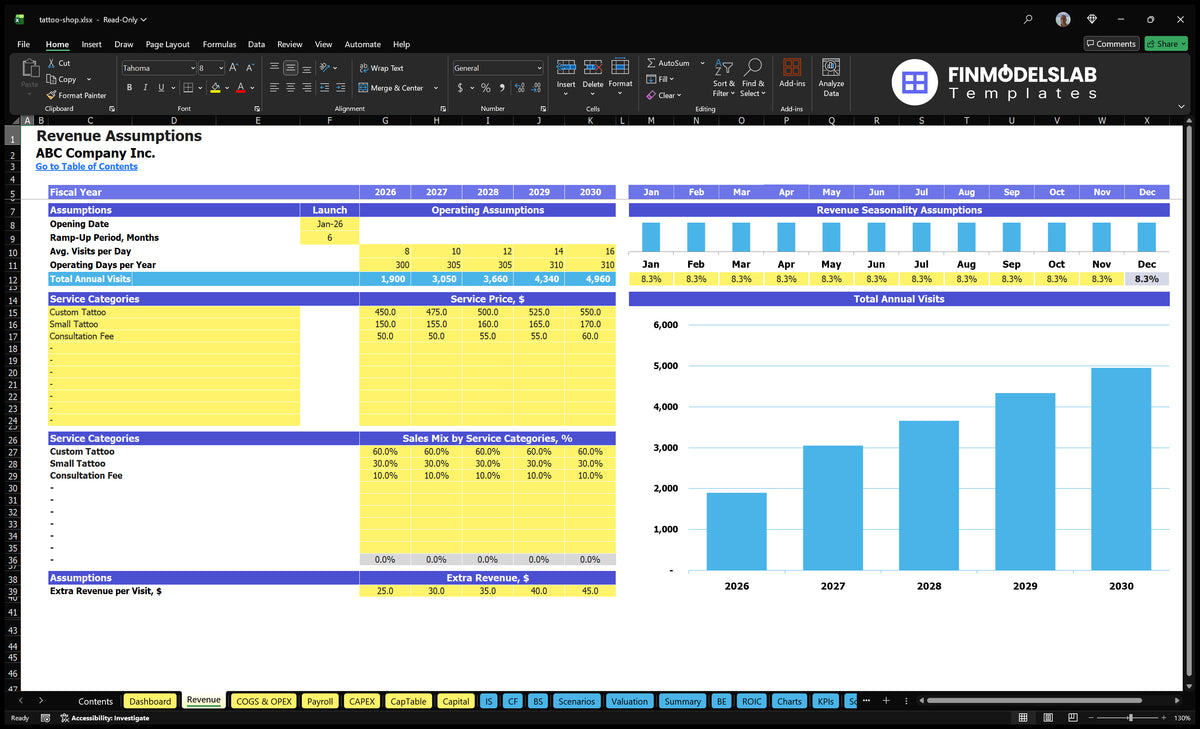1200x729 pixels.
Task: Click Accessibility: Investigate in status bar
Action: pos(104,718)
